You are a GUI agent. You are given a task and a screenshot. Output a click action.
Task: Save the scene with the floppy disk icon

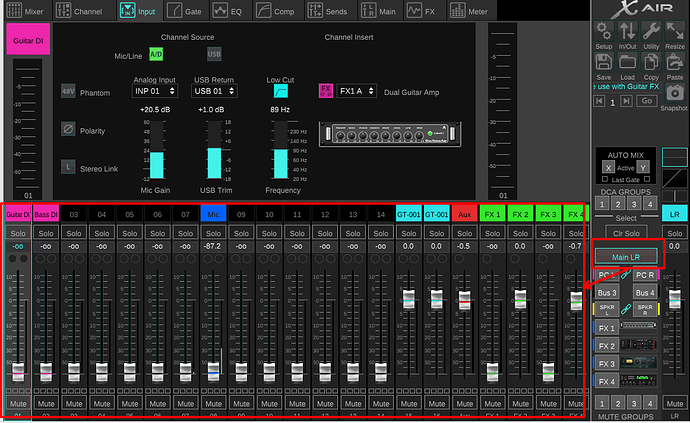(603, 63)
